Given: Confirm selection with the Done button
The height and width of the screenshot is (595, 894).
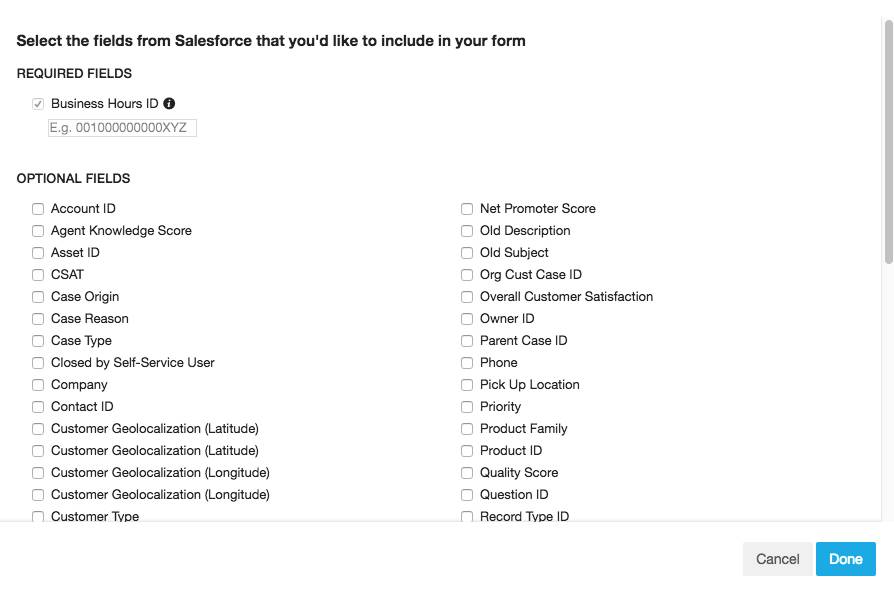Looking at the screenshot, I should point(846,559).
